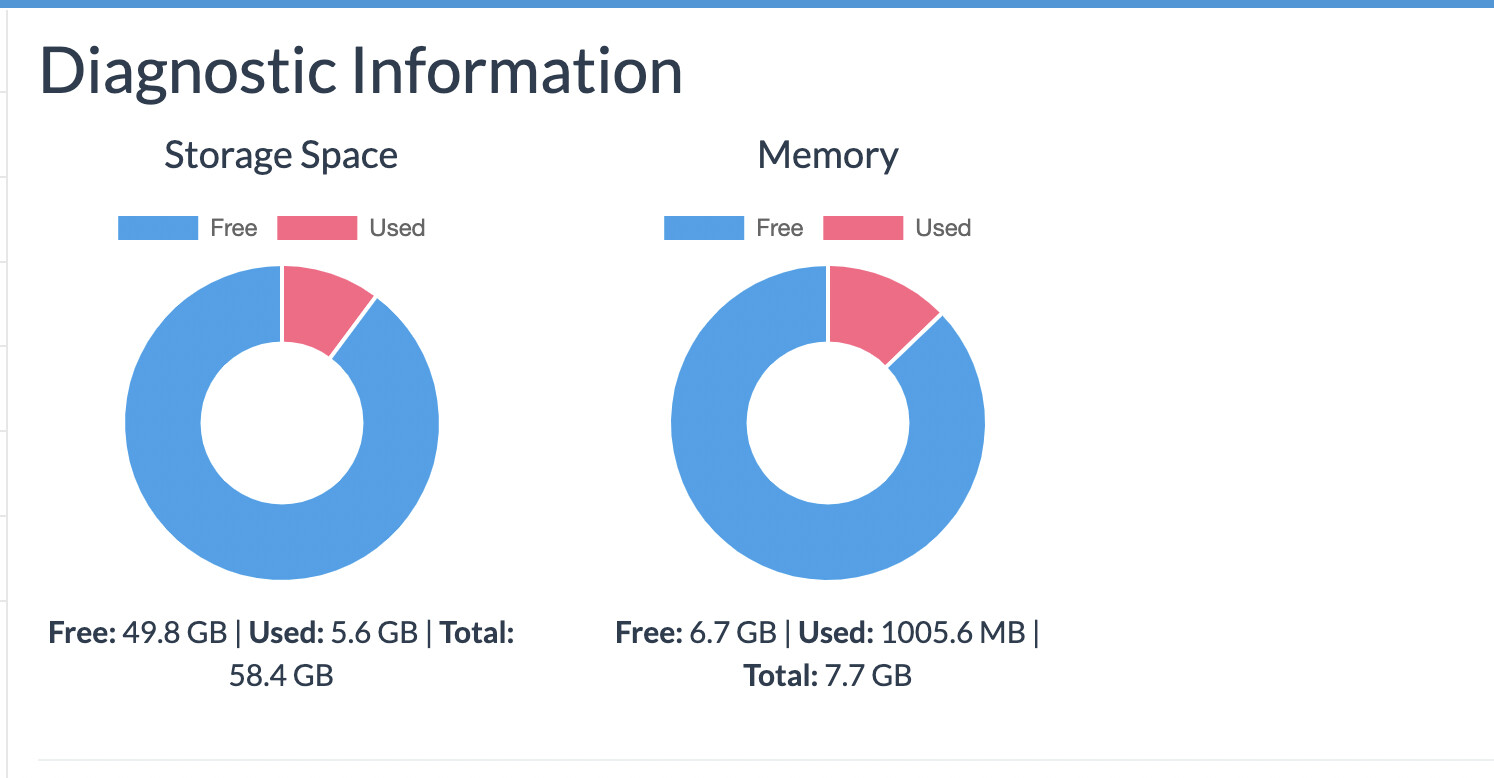Click the pink Used color swatch in Storage legend

coord(316,227)
